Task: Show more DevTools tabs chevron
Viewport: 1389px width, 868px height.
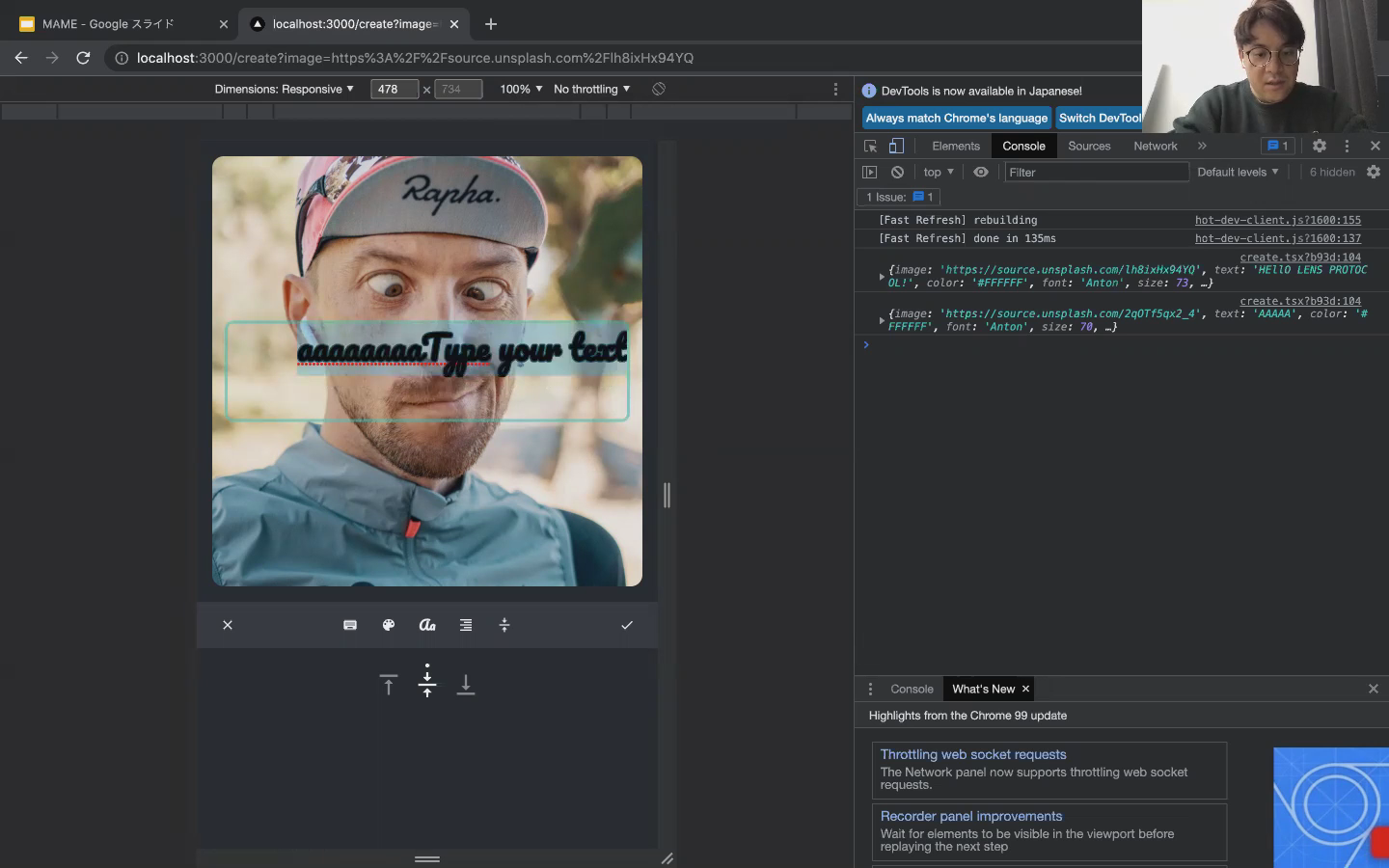Action: (x=1202, y=146)
